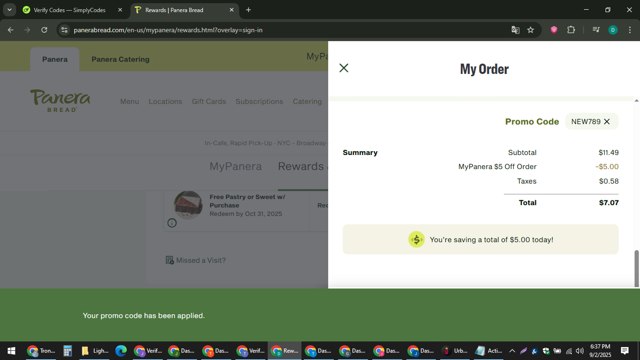
Task: Click the $7.07 total amount
Action: pyautogui.click(x=609, y=202)
